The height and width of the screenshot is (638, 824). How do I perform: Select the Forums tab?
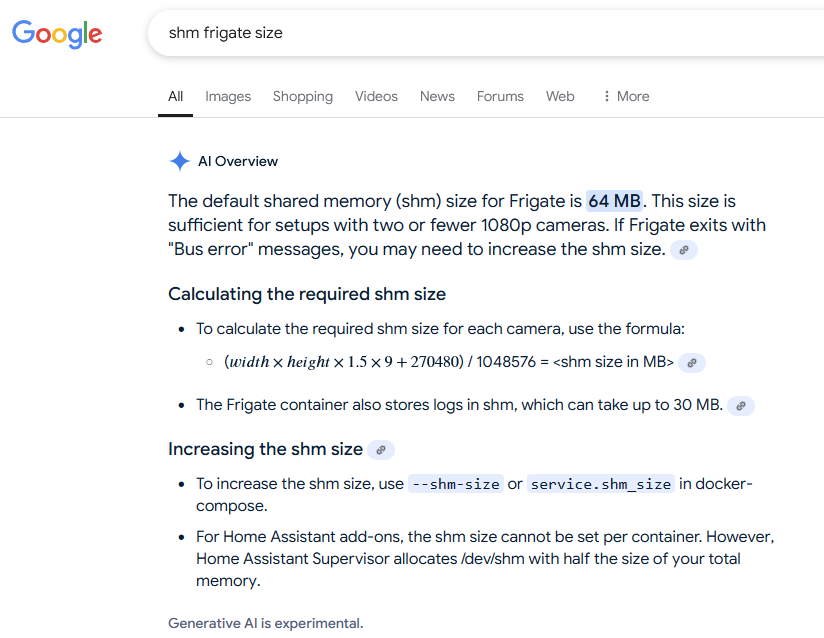(500, 96)
